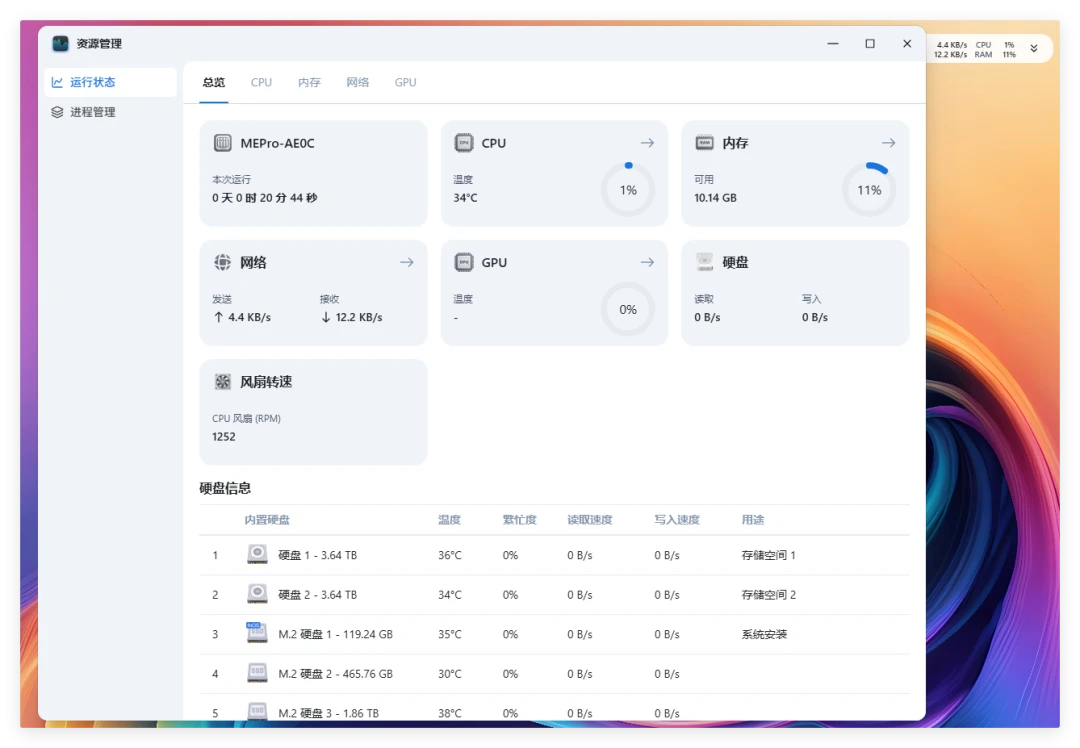Click the 硬盘 2 disk icon
1080x748 pixels.
257,594
